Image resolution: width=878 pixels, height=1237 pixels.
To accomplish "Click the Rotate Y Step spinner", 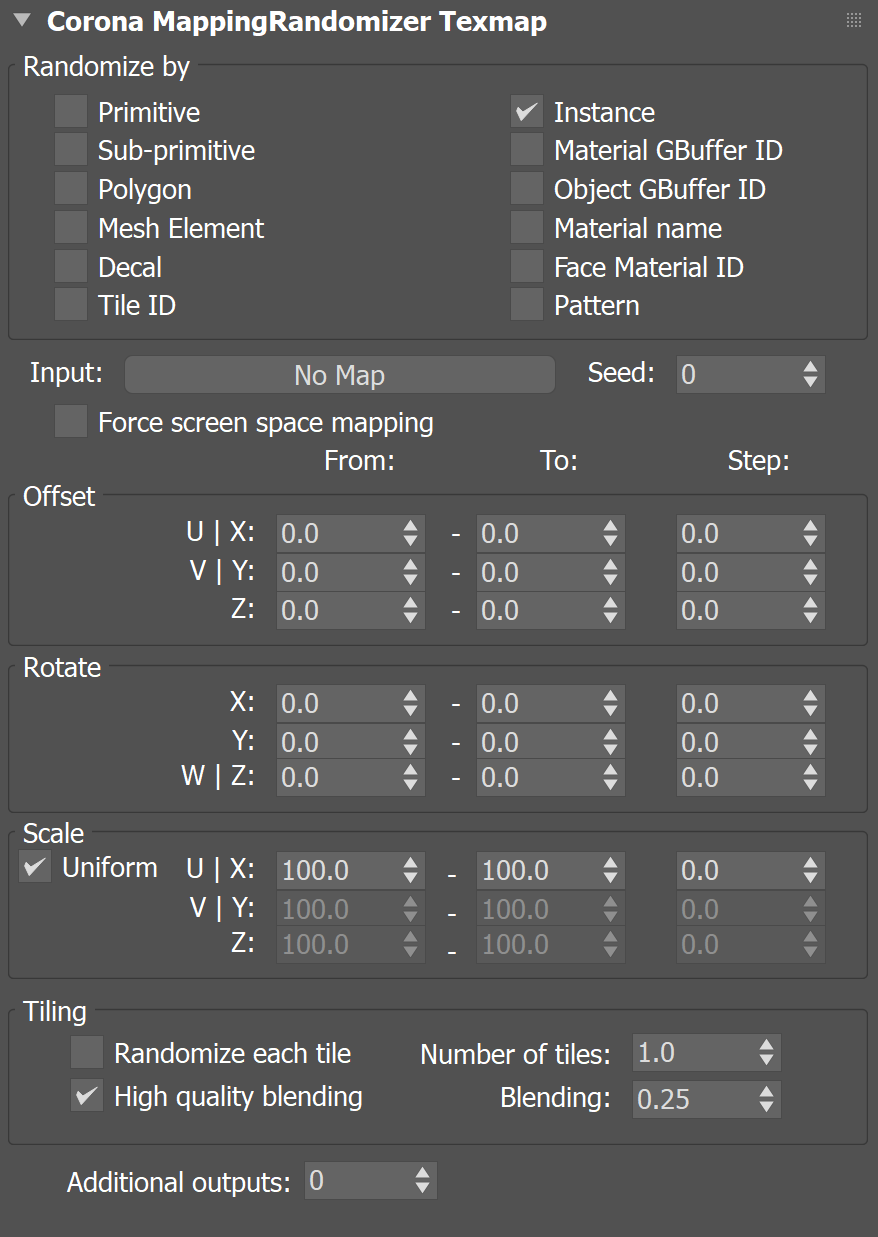I will (x=811, y=741).
